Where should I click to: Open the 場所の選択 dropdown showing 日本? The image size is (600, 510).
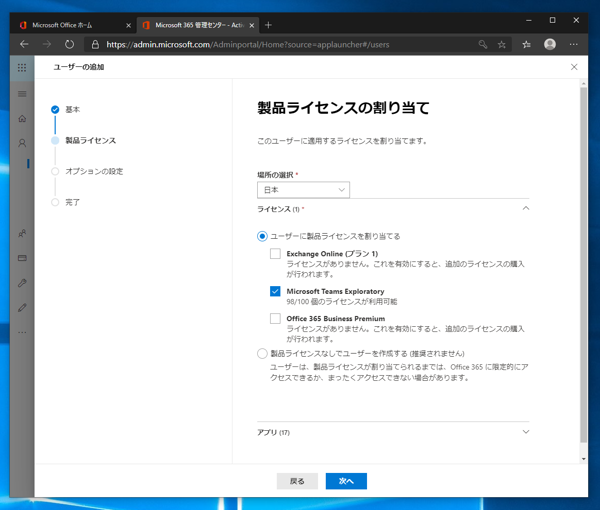tap(303, 190)
